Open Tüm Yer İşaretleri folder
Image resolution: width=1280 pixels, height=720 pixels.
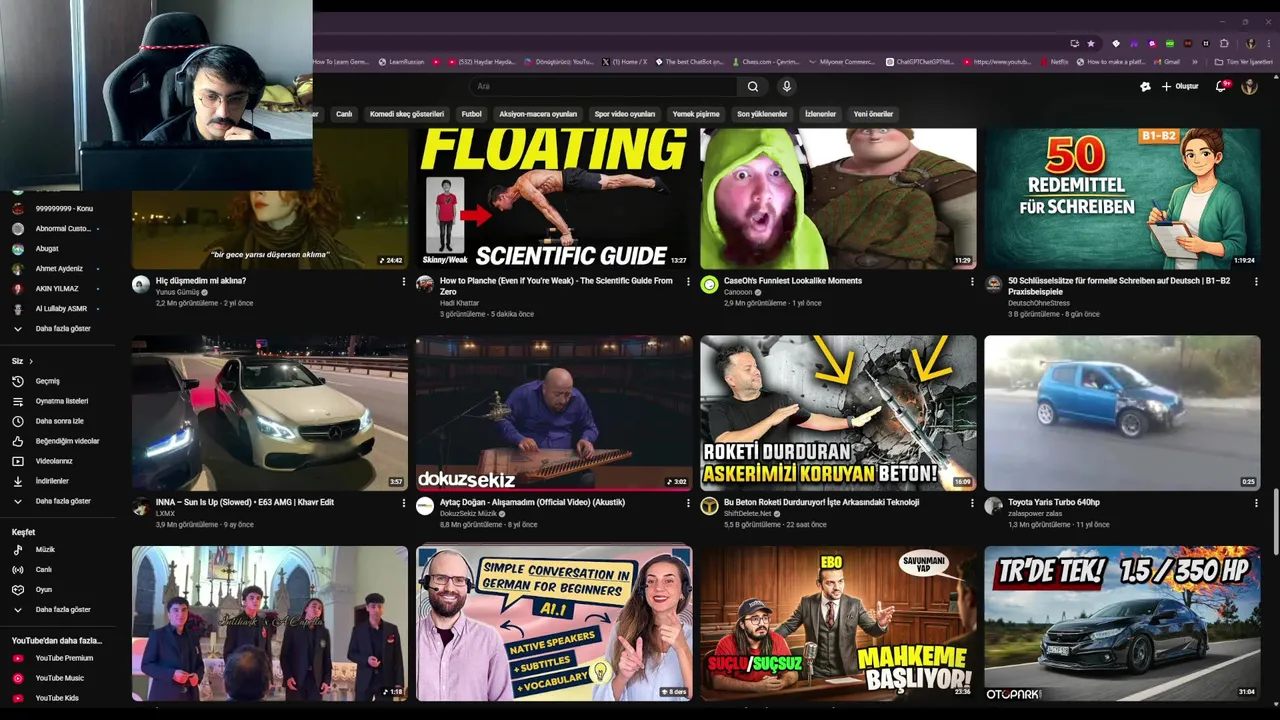(x=1243, y=62)
